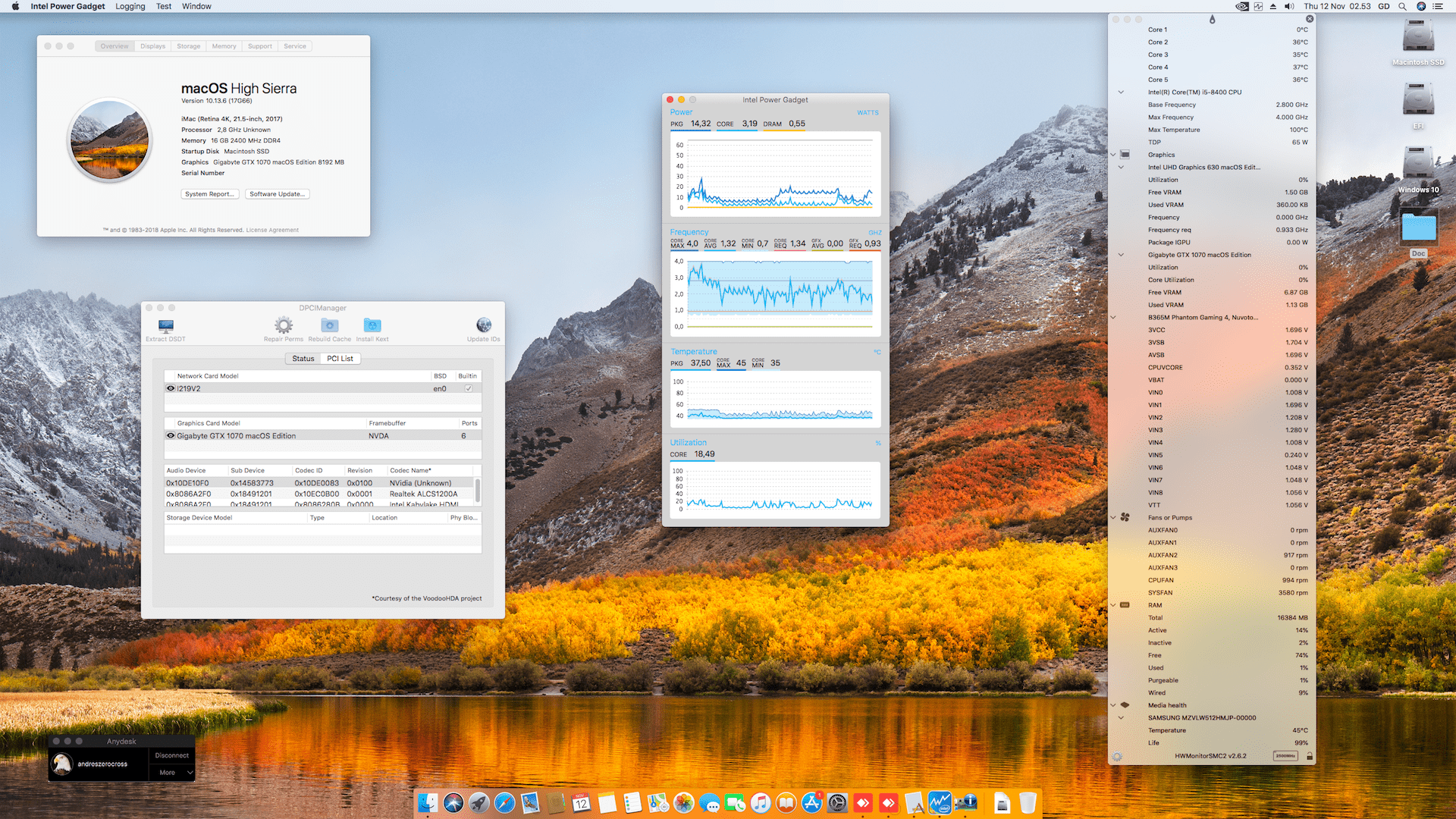Open Intel Power Gadget from the Dock

(940, 802)
